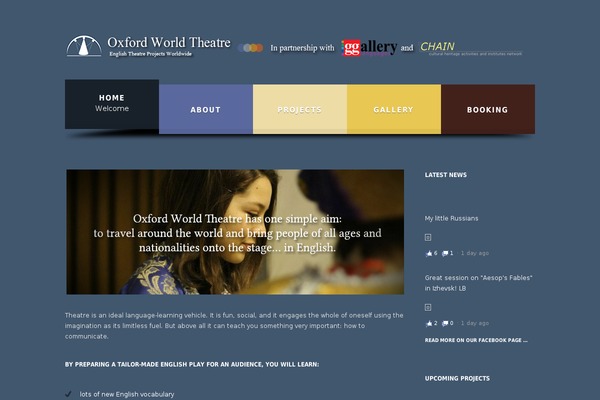600x400 pixels.
Task: Expand the Aesop's Fables post icon
Action: [428, 307]
